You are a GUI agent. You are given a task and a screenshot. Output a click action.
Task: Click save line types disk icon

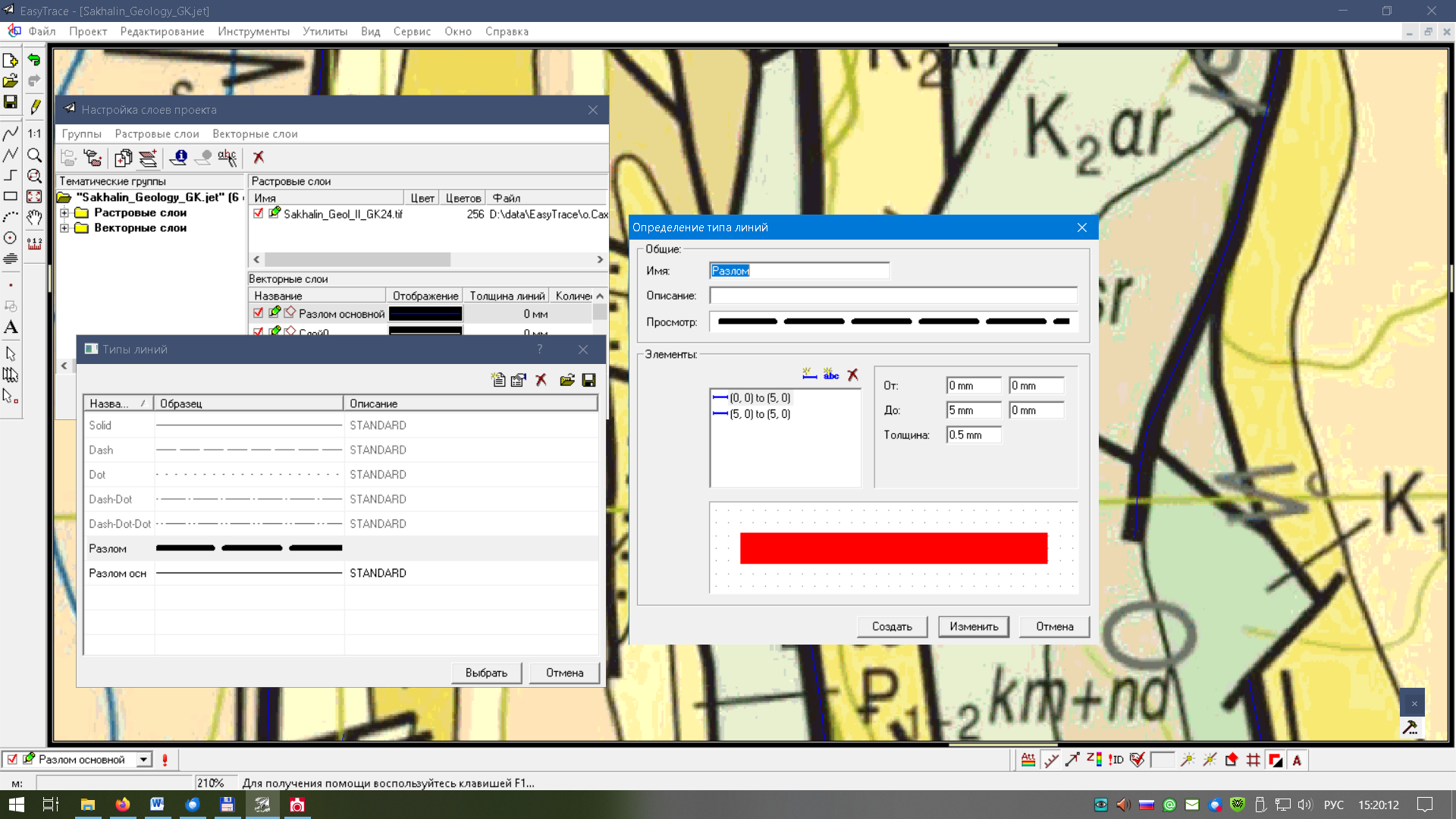click(x=588, y=380)
